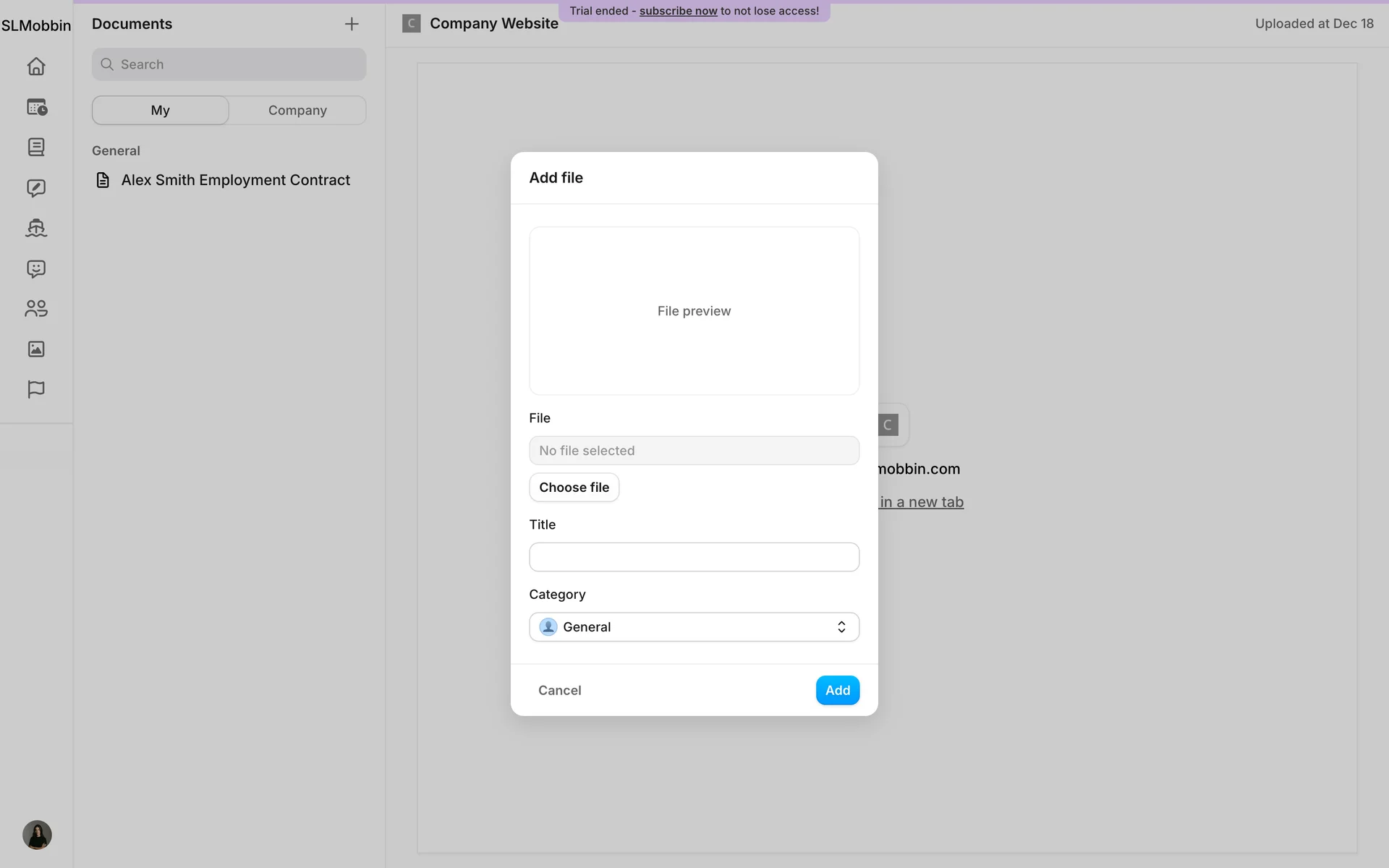Open the smiley chat survey icon
1389x868 pixels.
(x=36, y=269)
